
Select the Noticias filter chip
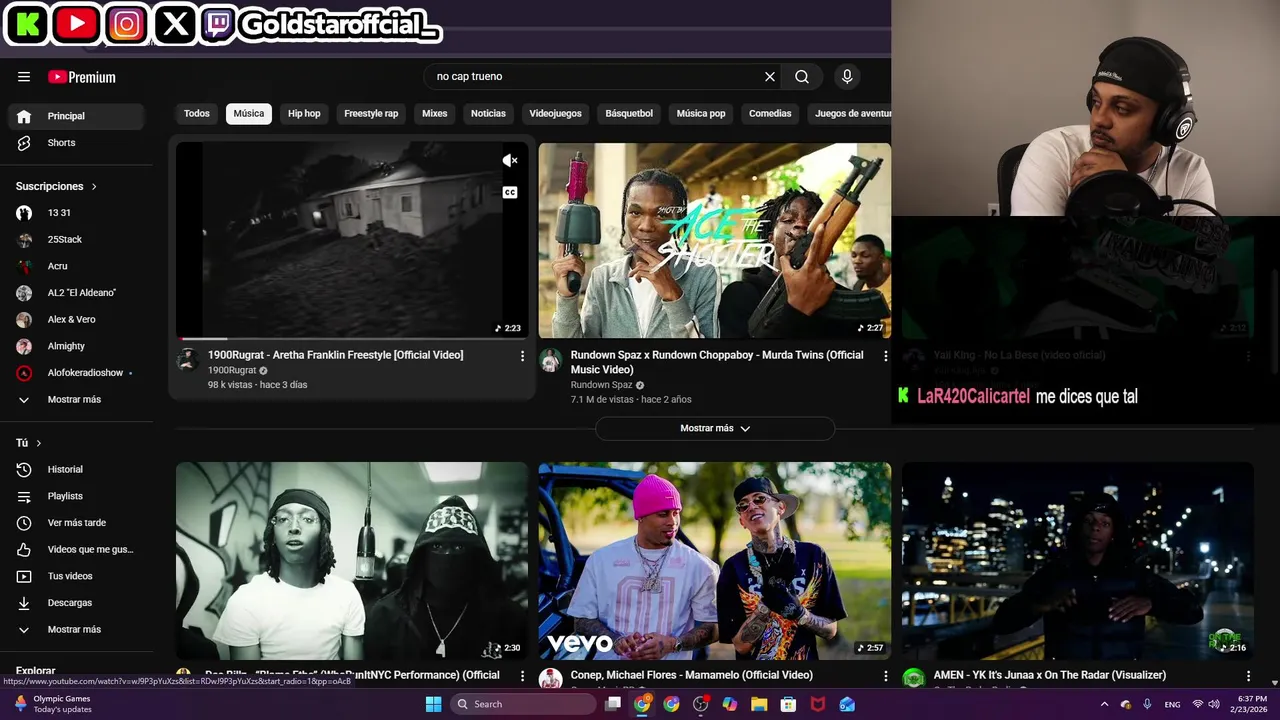(x=488, y=114)
